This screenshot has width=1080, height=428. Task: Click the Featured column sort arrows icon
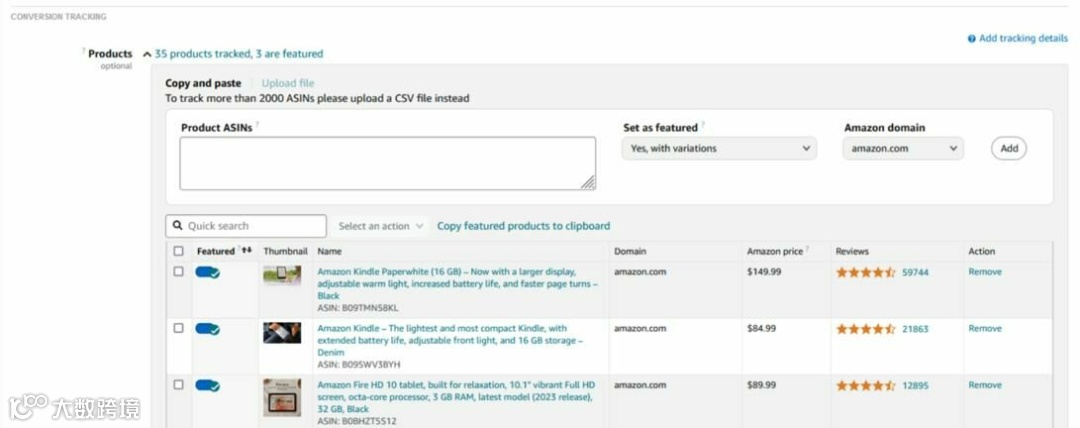(x=247, y=251)
